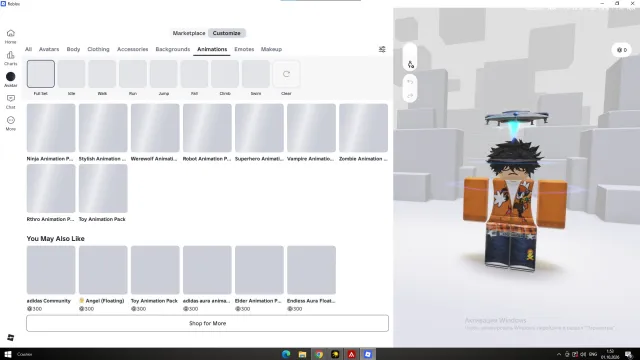Redo the avatar change
This screenshot has height=360, width=640.
pyautogui.click(x=410, y=96)
